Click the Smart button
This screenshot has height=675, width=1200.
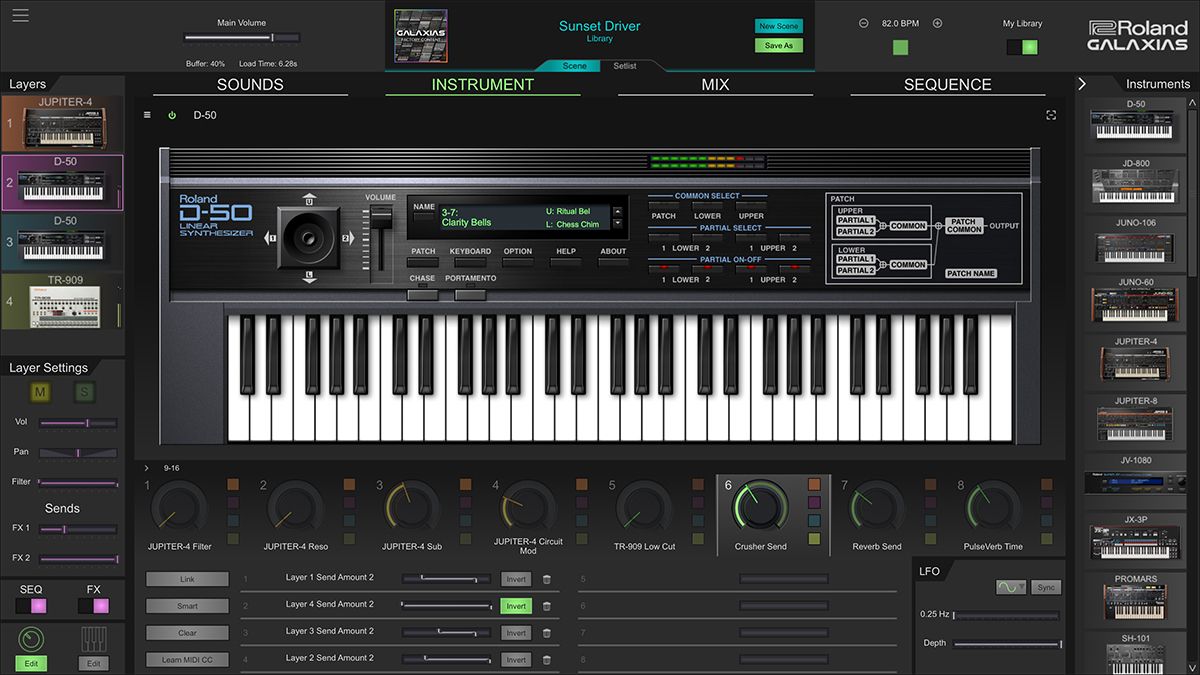point(187,606)
